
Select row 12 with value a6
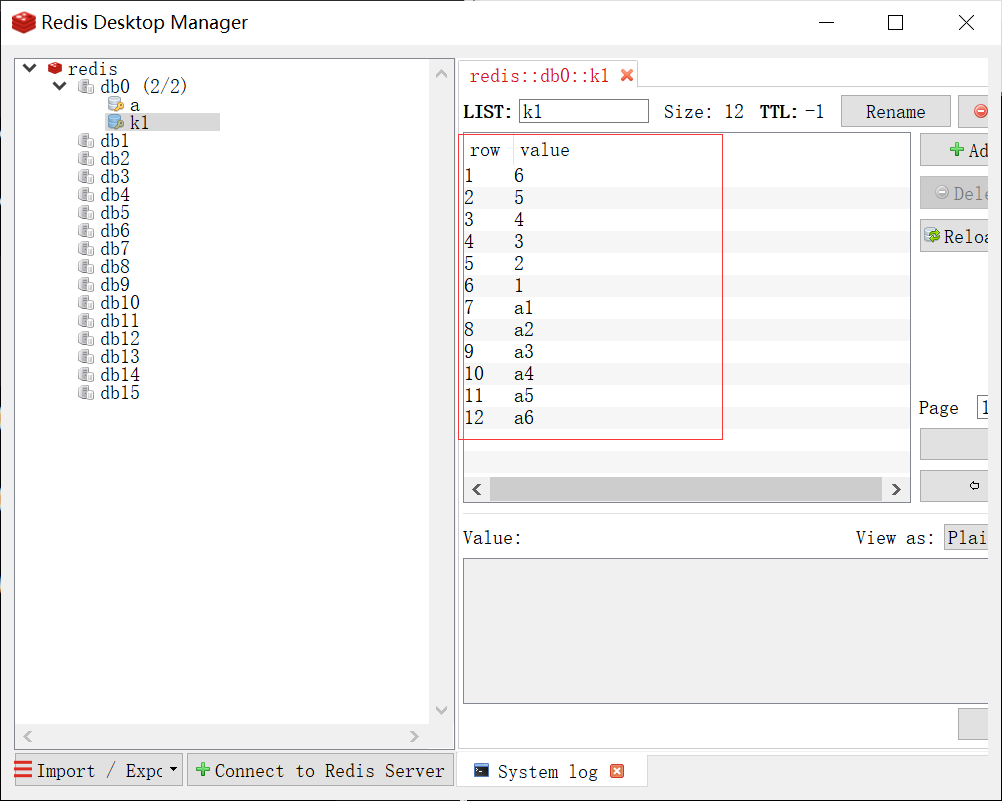(686, 418)
